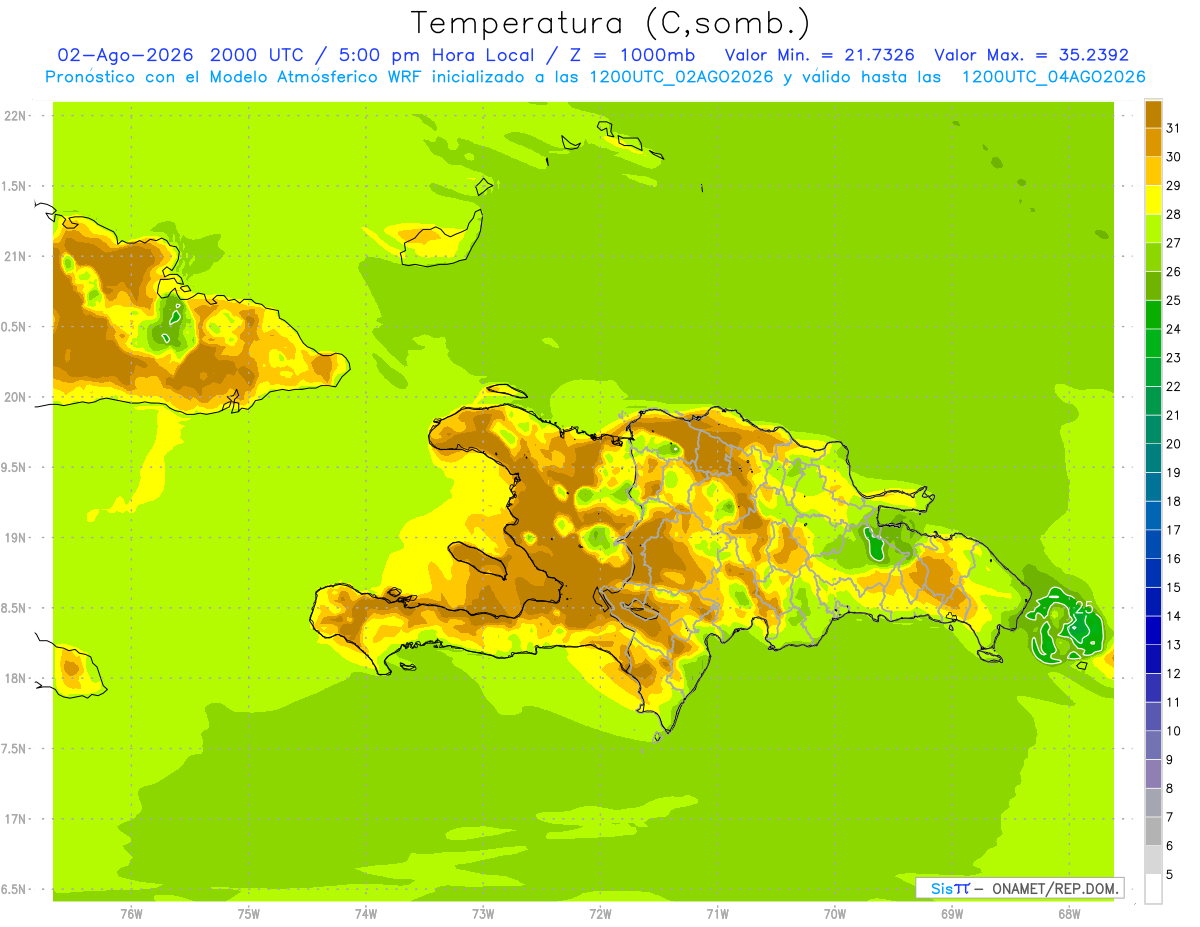Screen dimensions: 1200x927
Task: Click the yellow legend swatch between 28 and 29
Action: 1153,199
